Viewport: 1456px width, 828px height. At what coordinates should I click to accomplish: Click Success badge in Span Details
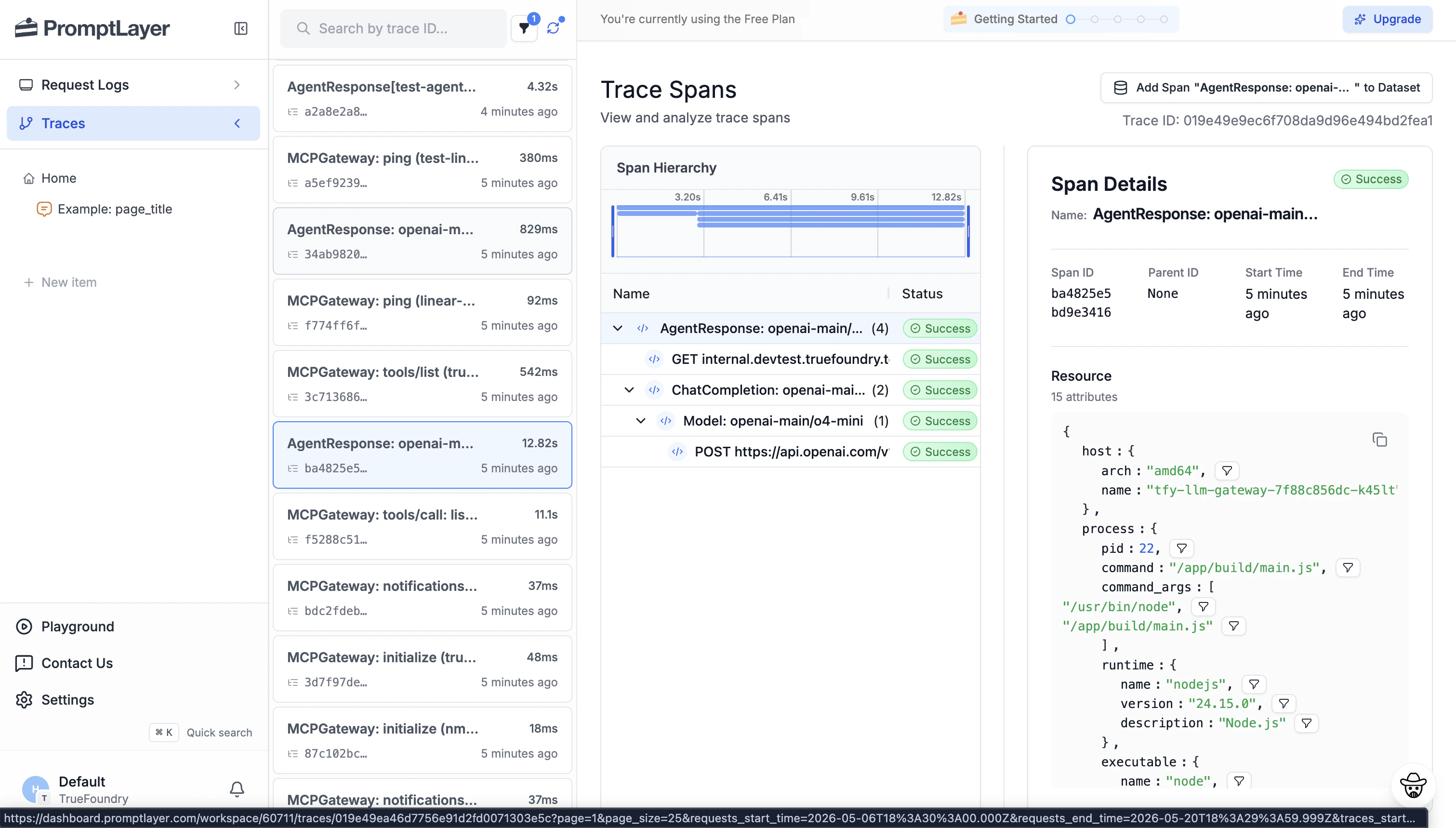[x=1371, y=179]
